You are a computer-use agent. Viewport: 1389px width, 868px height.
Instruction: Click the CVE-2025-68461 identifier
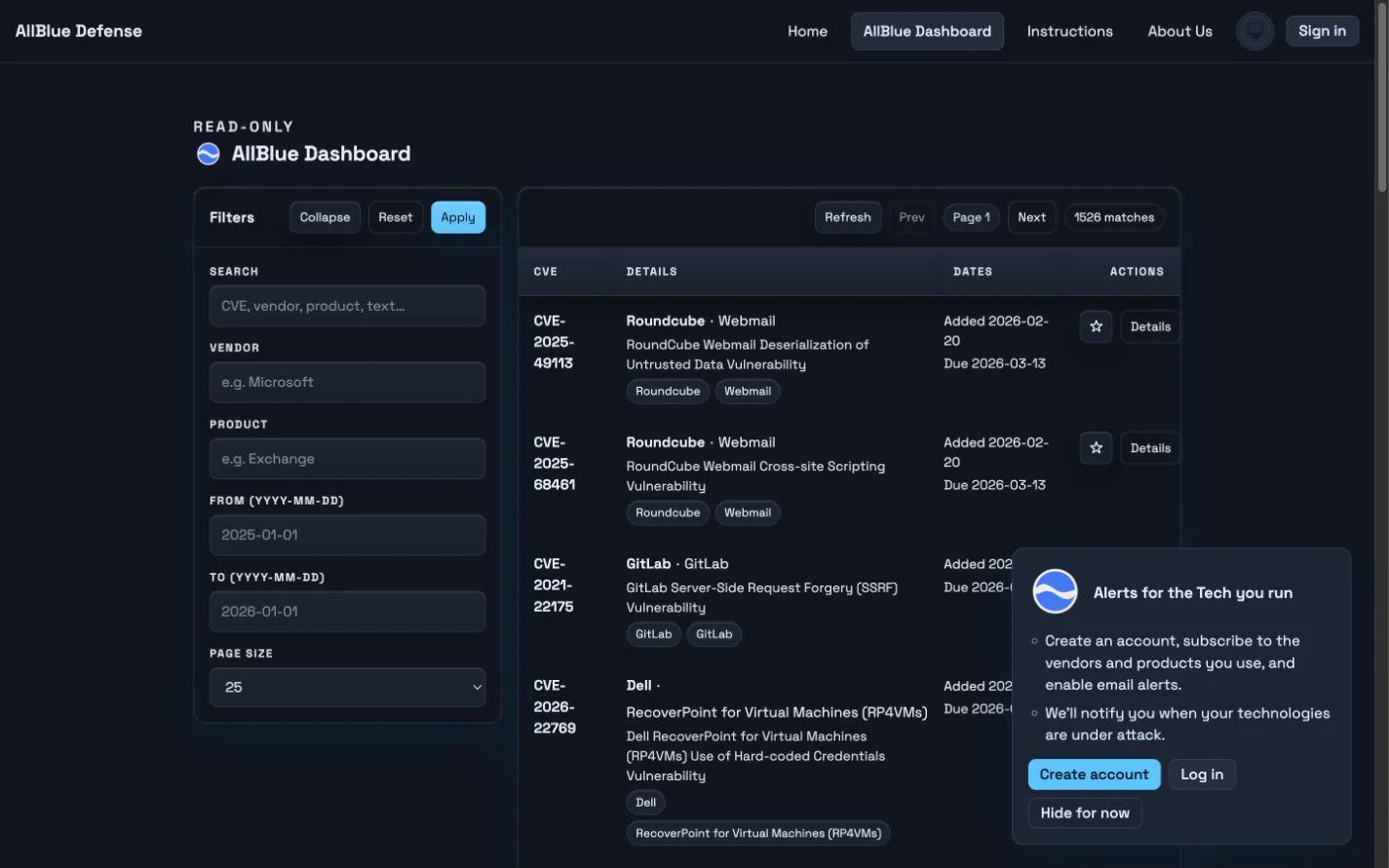click(554, 464)
